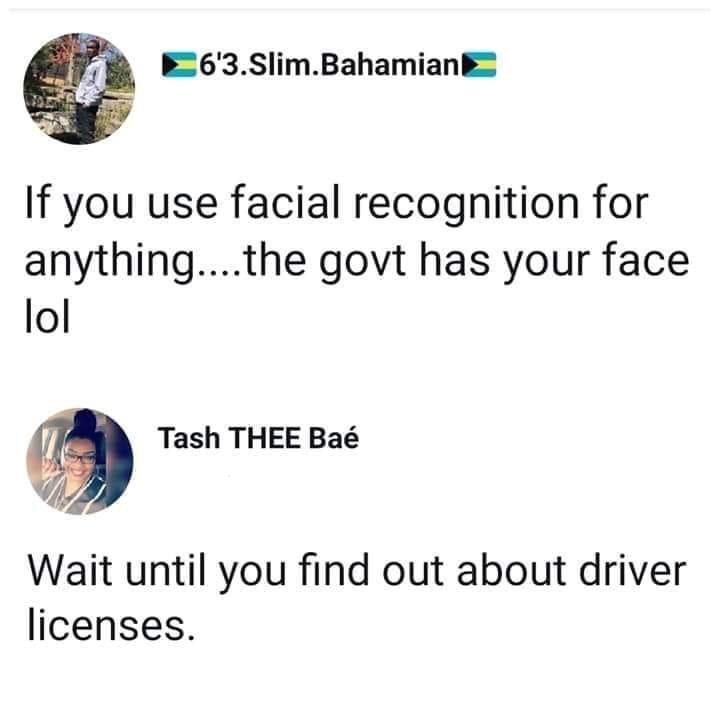
Task: Click the word "licenses." in the reply
Action: (111, 626)
